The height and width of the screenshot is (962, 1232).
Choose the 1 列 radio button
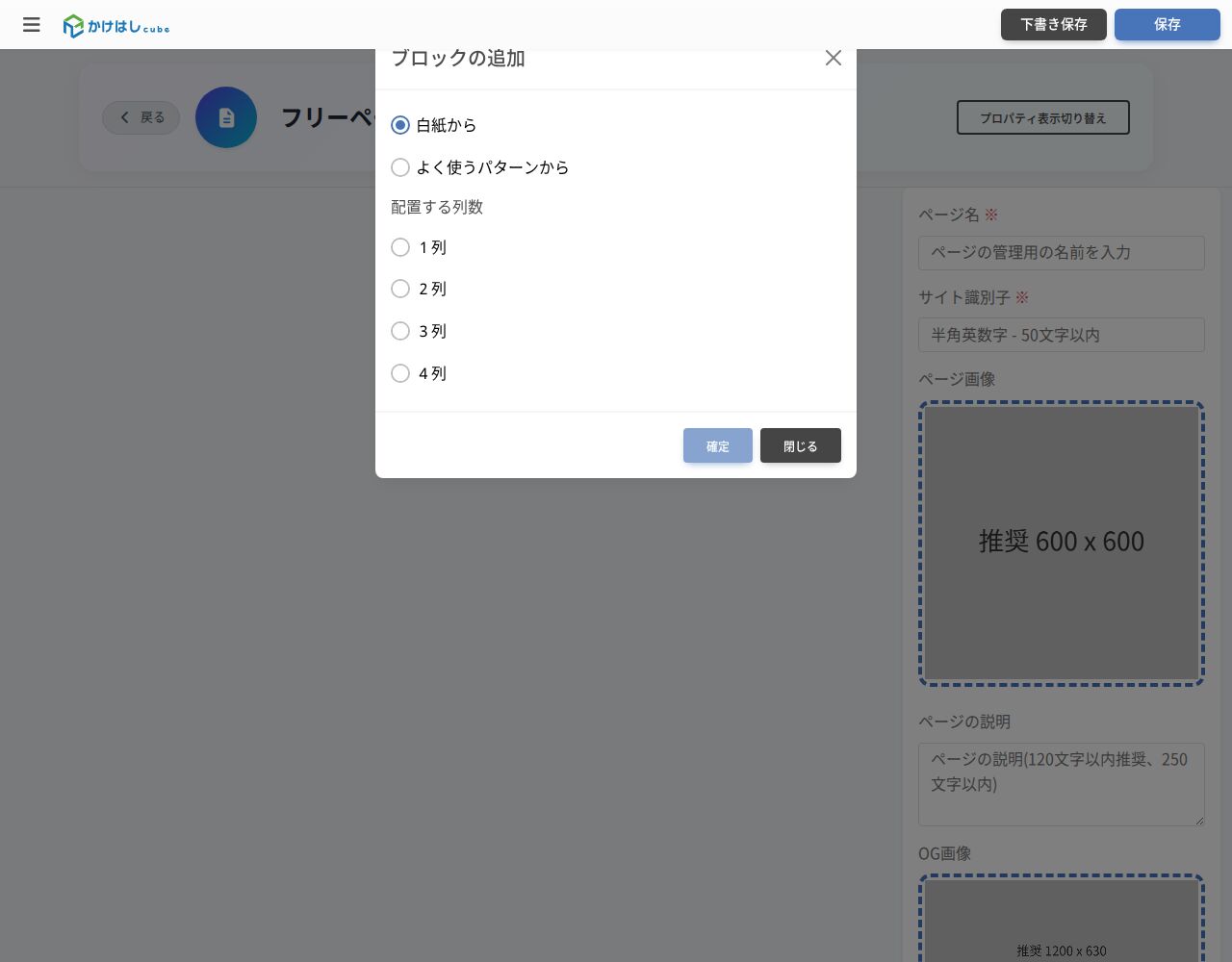[400, 247]
